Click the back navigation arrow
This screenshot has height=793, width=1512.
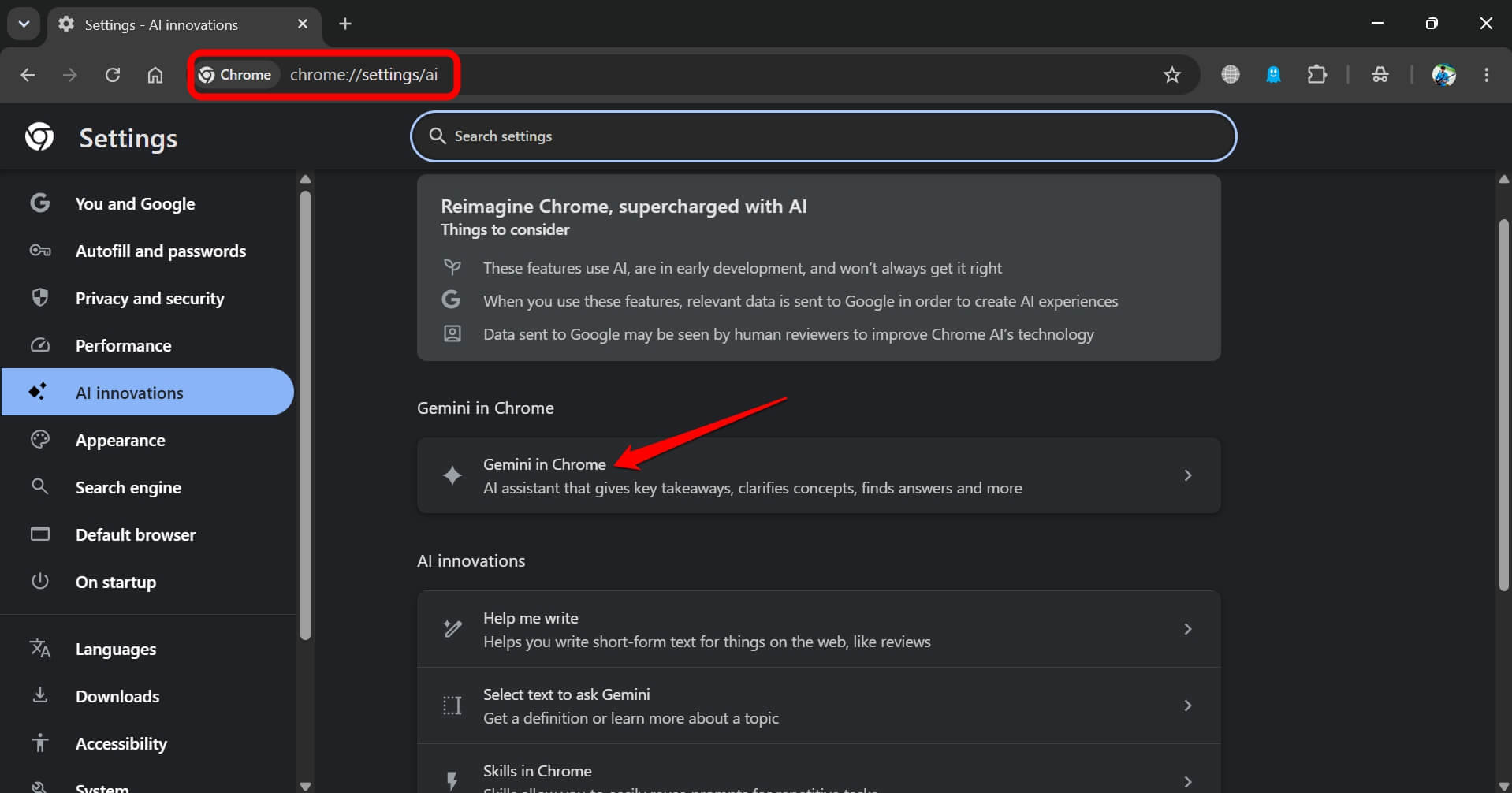point(28,75)
